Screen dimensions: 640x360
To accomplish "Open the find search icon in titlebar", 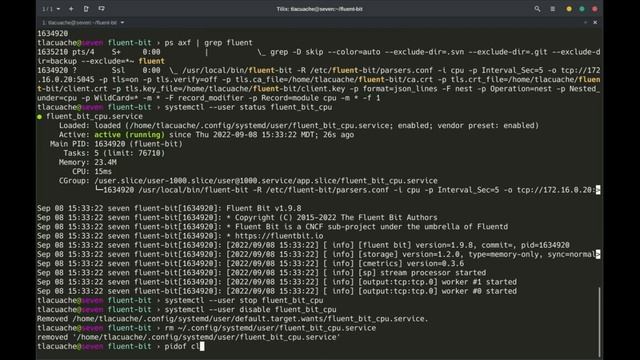I will tap(537, 9).
